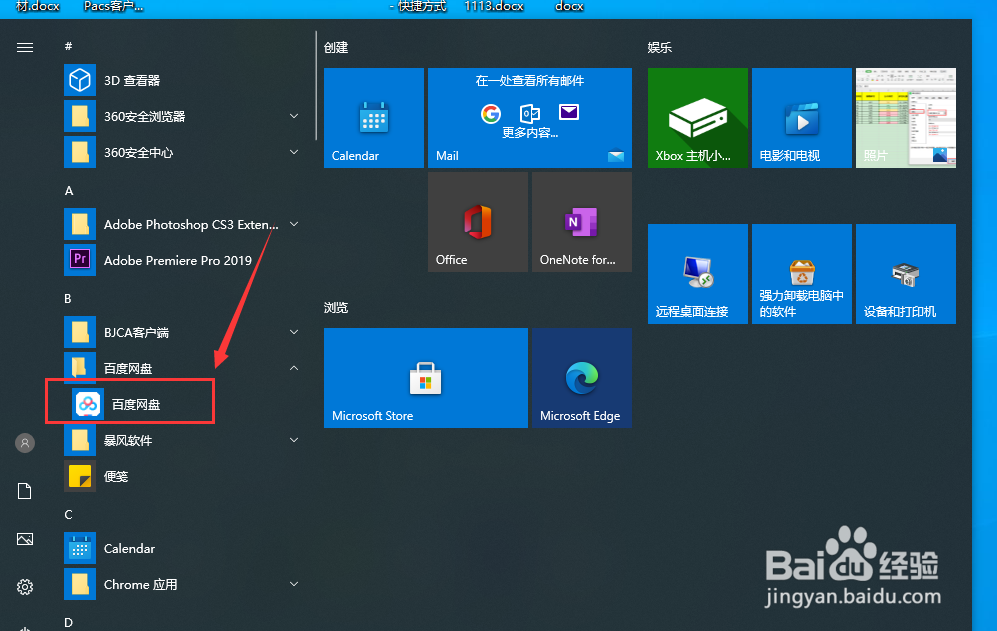Click the Google account icon in Mail tile
Screen dimensions: 997x631
(490, 114)
